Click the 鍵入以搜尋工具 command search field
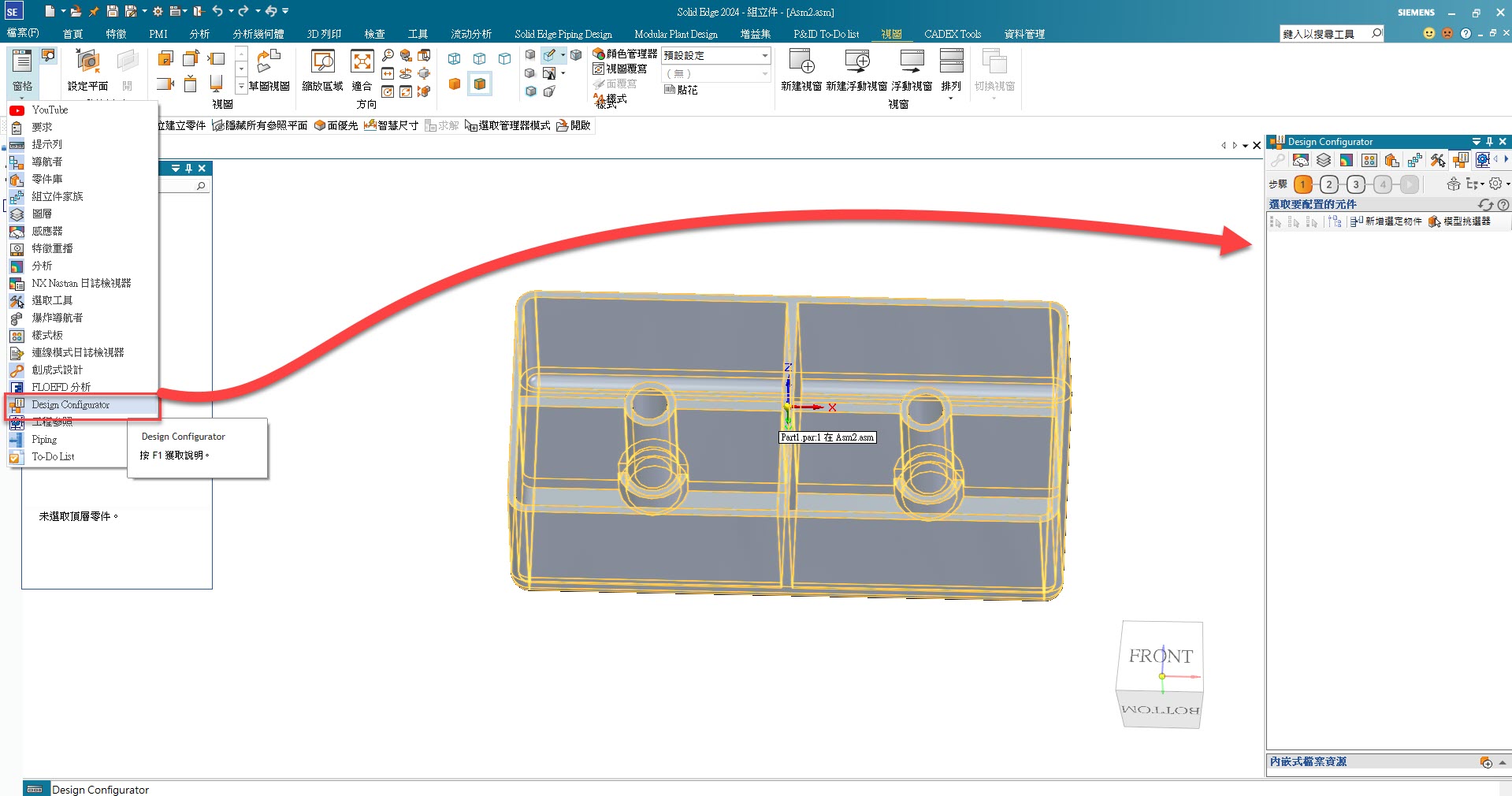1512x796 pixels. tap(1332, 34)
